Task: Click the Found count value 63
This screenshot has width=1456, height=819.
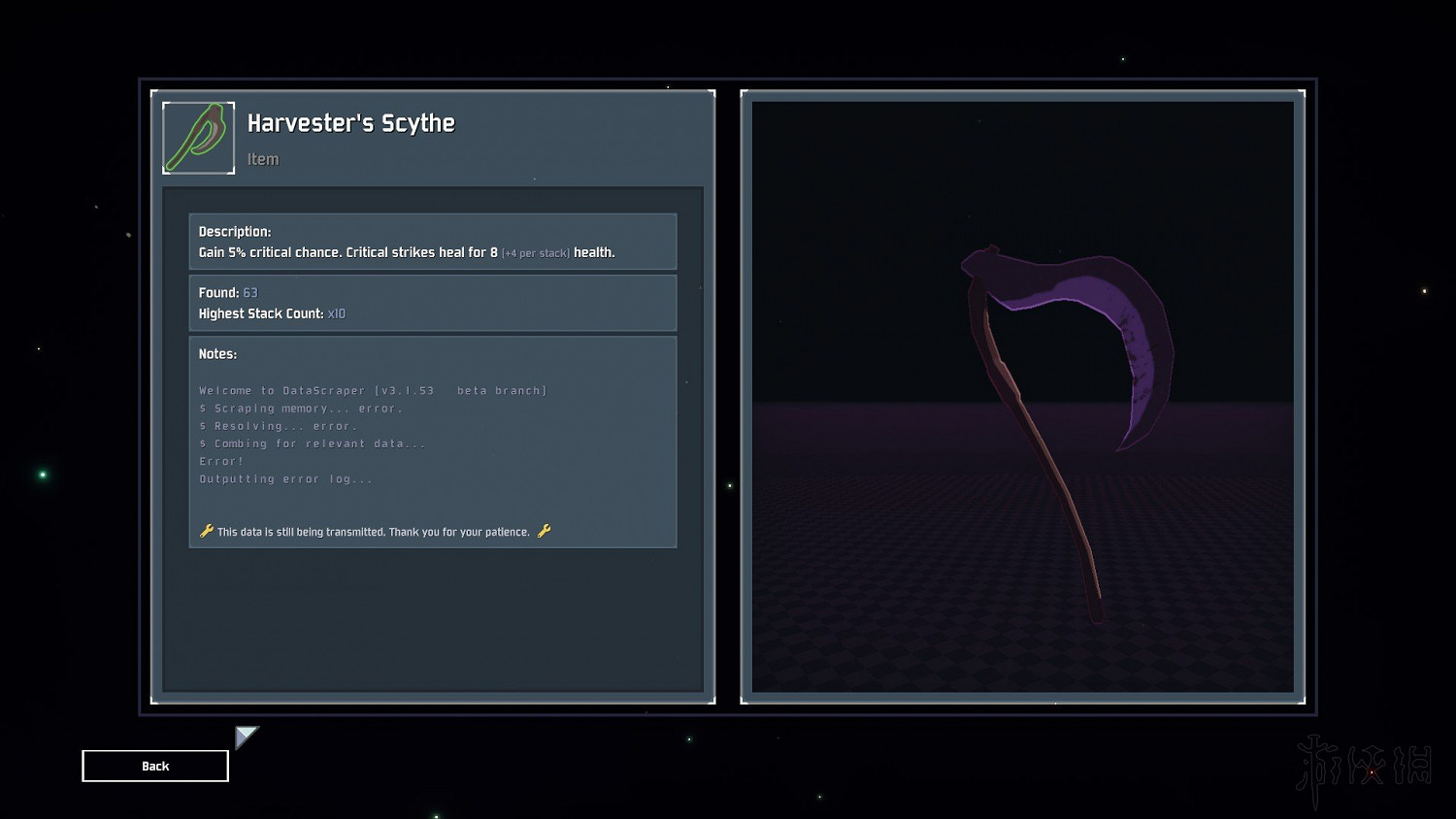Action: pos(250,292)
